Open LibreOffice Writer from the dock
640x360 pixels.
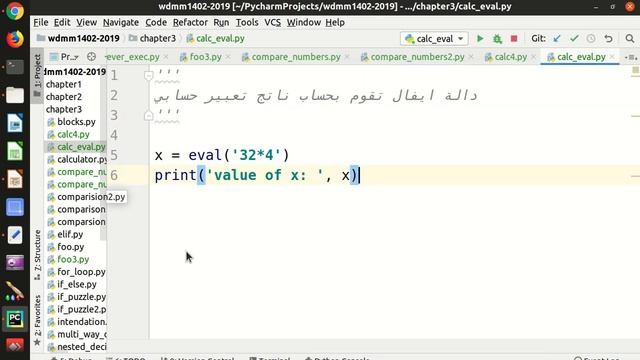(x=15, y=123)
